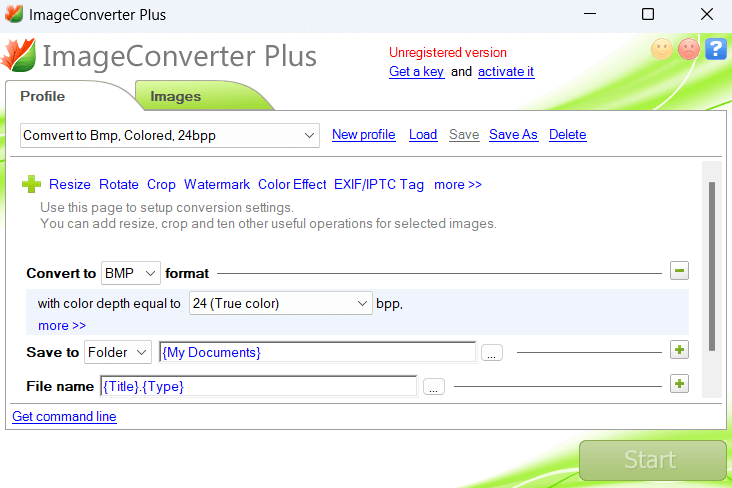The image size is (732, 488).
Task: Click the sad red face feedback icon
Action: point(689,49)
